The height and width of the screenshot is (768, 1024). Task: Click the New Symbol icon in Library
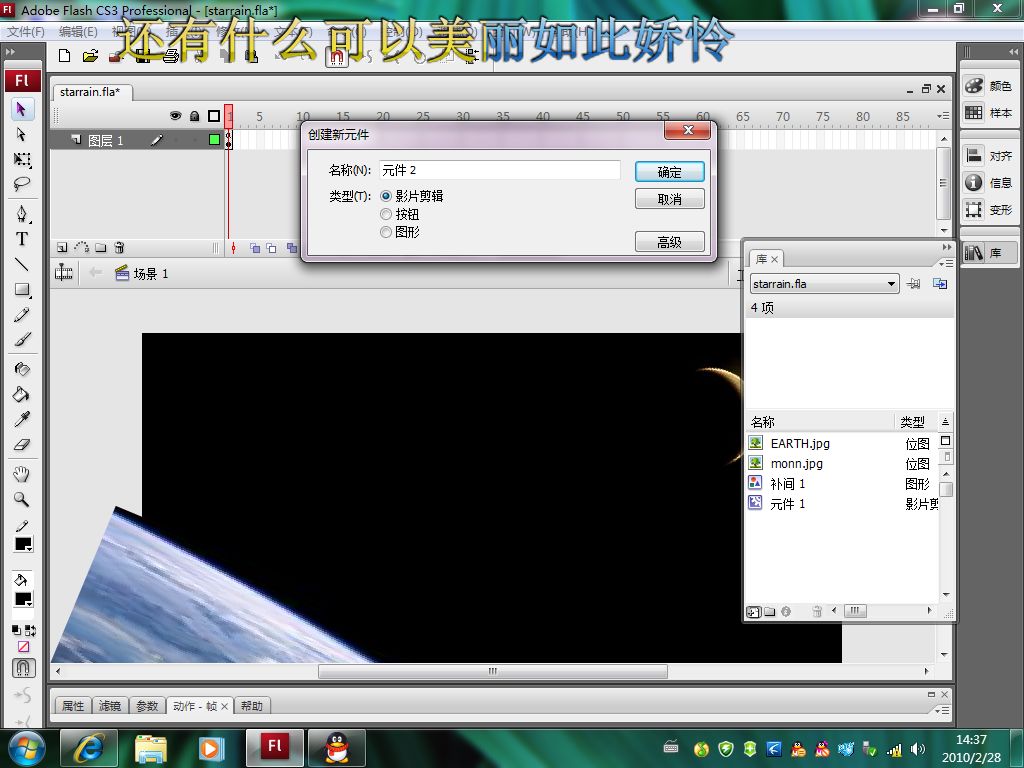click(754, 612)
